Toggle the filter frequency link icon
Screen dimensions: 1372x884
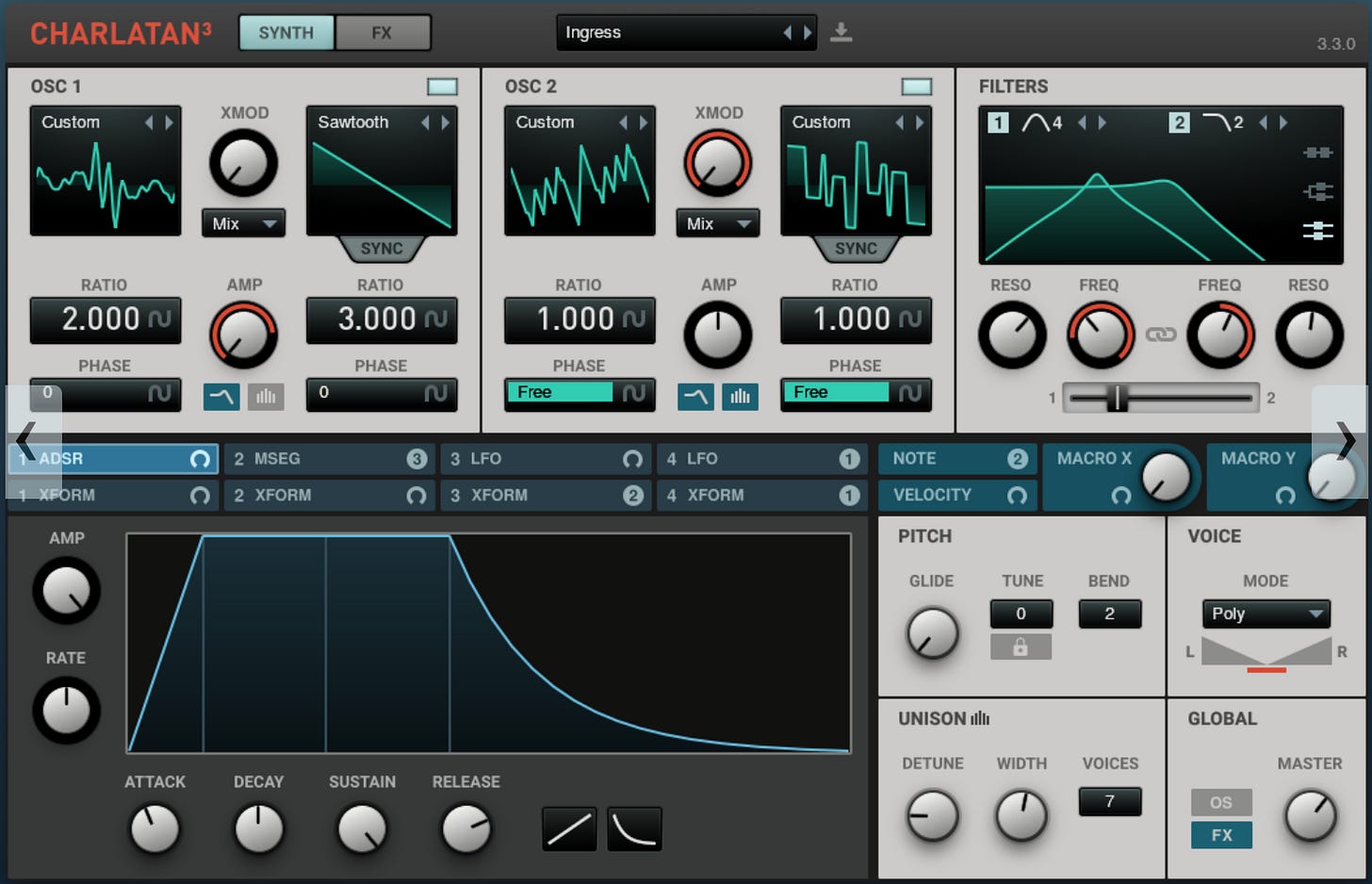[x=1160, y=335]
